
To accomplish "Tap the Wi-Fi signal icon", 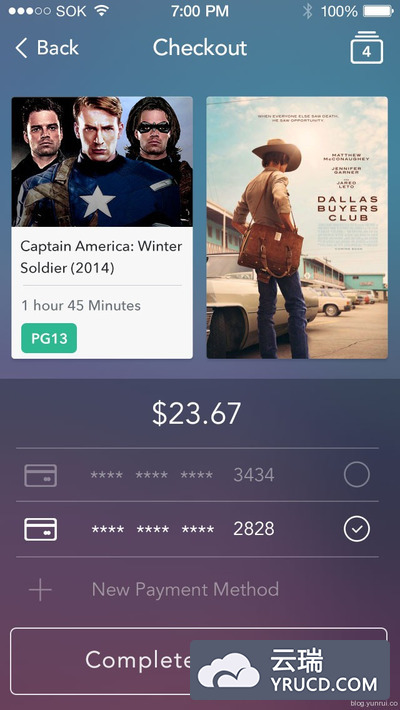I will coord(102,11).
